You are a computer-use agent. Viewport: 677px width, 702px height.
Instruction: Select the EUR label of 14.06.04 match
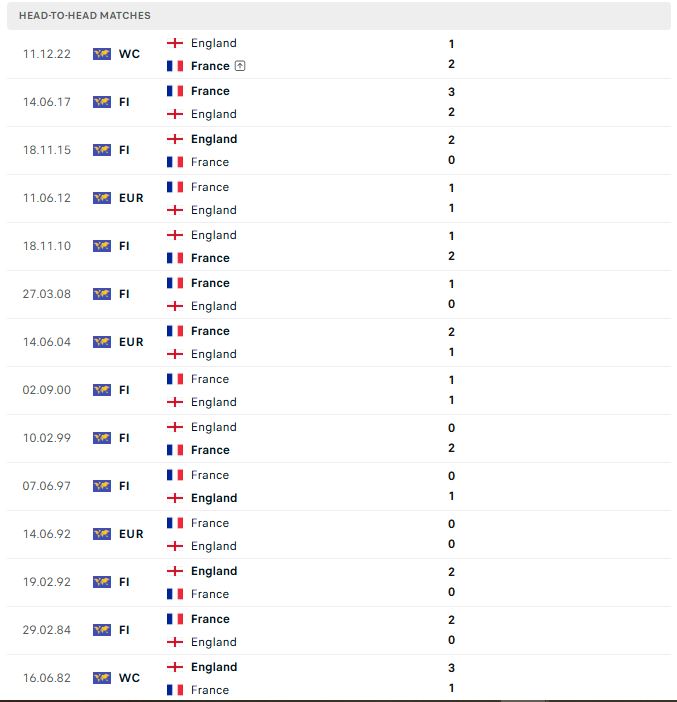pyautogui.click(x=131, y=342)
